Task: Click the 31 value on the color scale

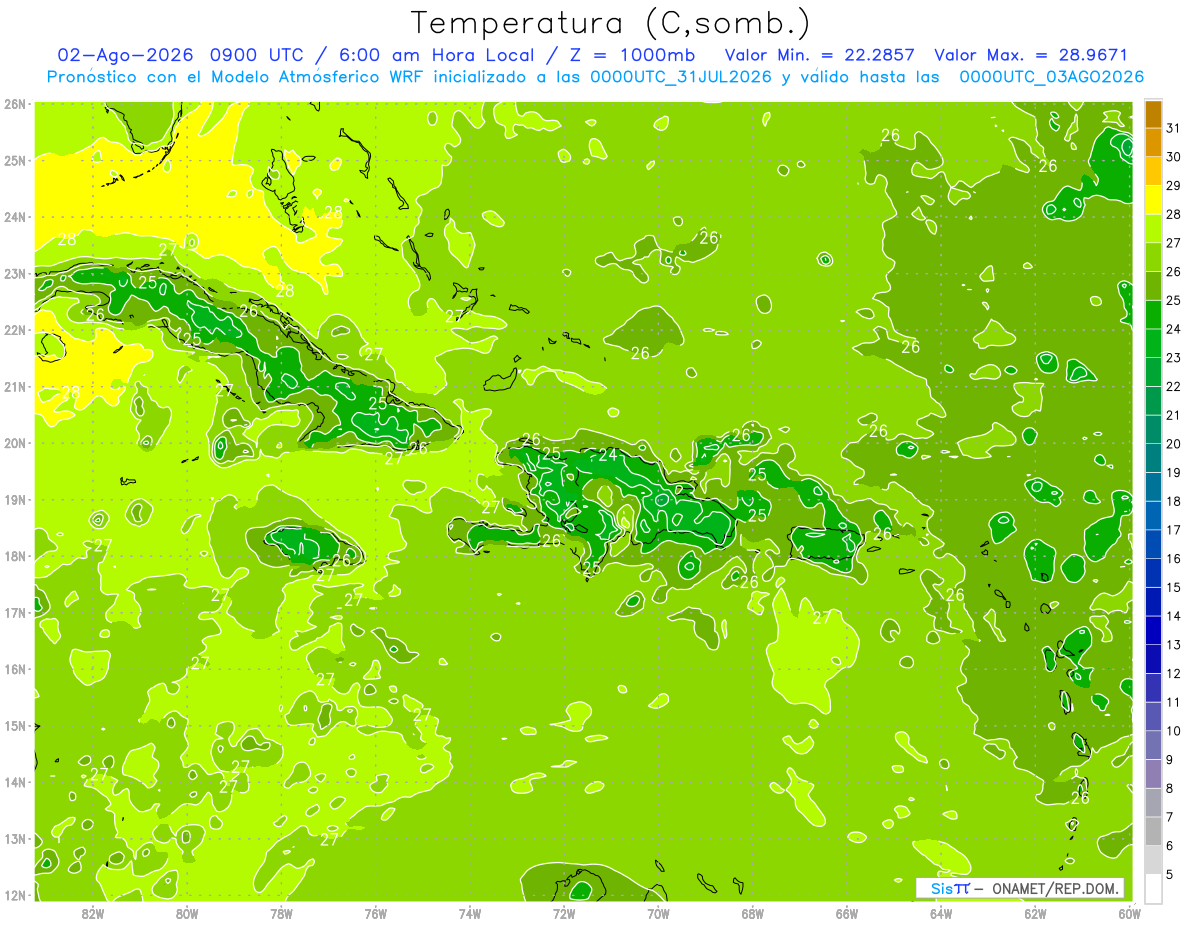Action: coord(1174,128)
